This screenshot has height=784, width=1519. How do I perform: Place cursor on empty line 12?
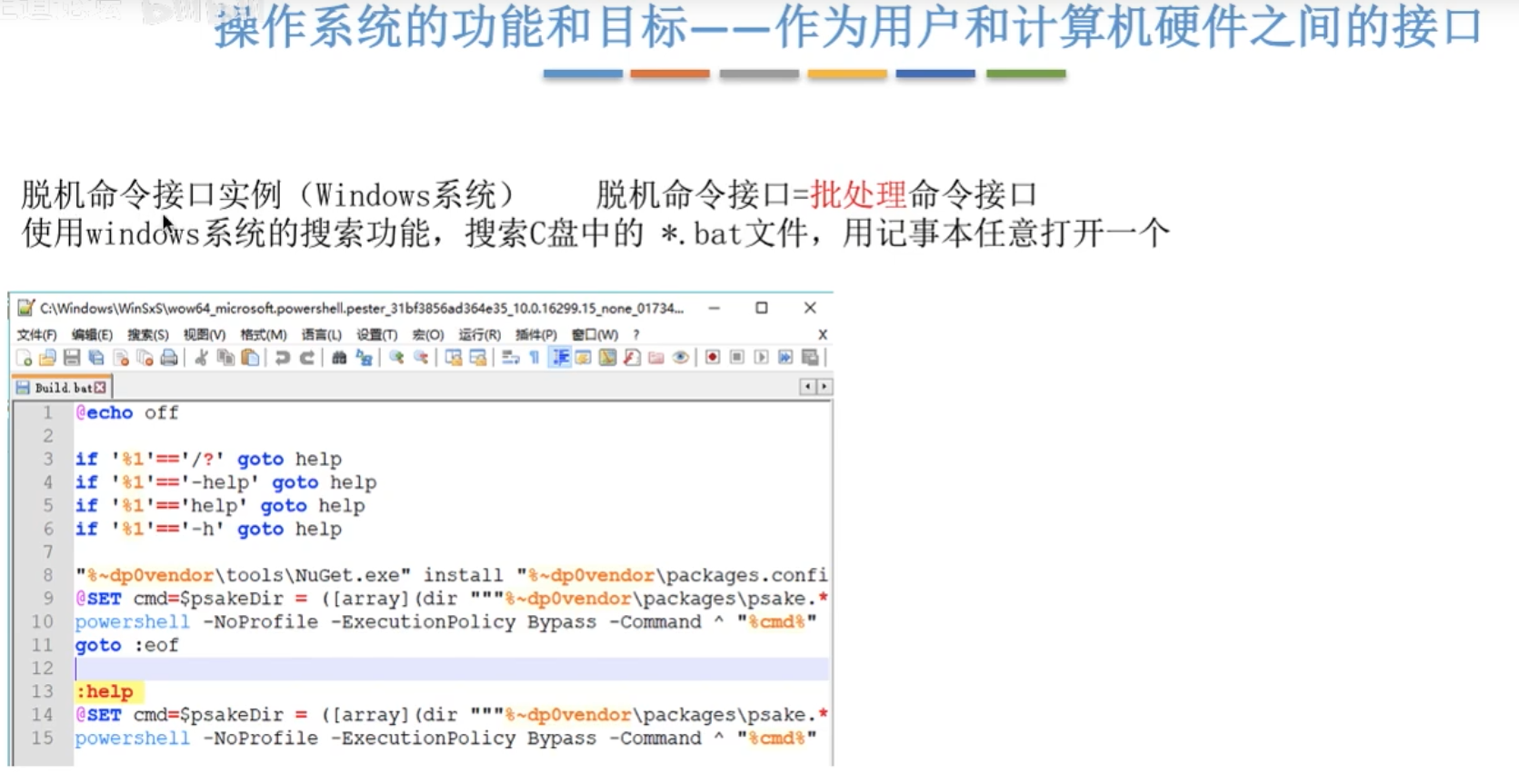(452, 669)
